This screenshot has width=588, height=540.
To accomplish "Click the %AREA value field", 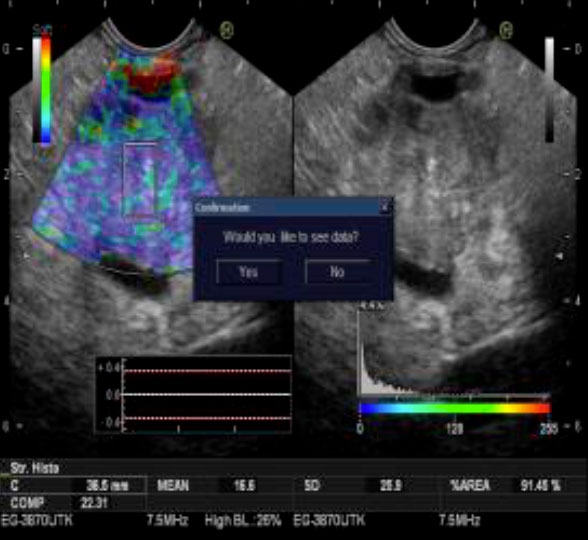I will (x=540, y=486).
